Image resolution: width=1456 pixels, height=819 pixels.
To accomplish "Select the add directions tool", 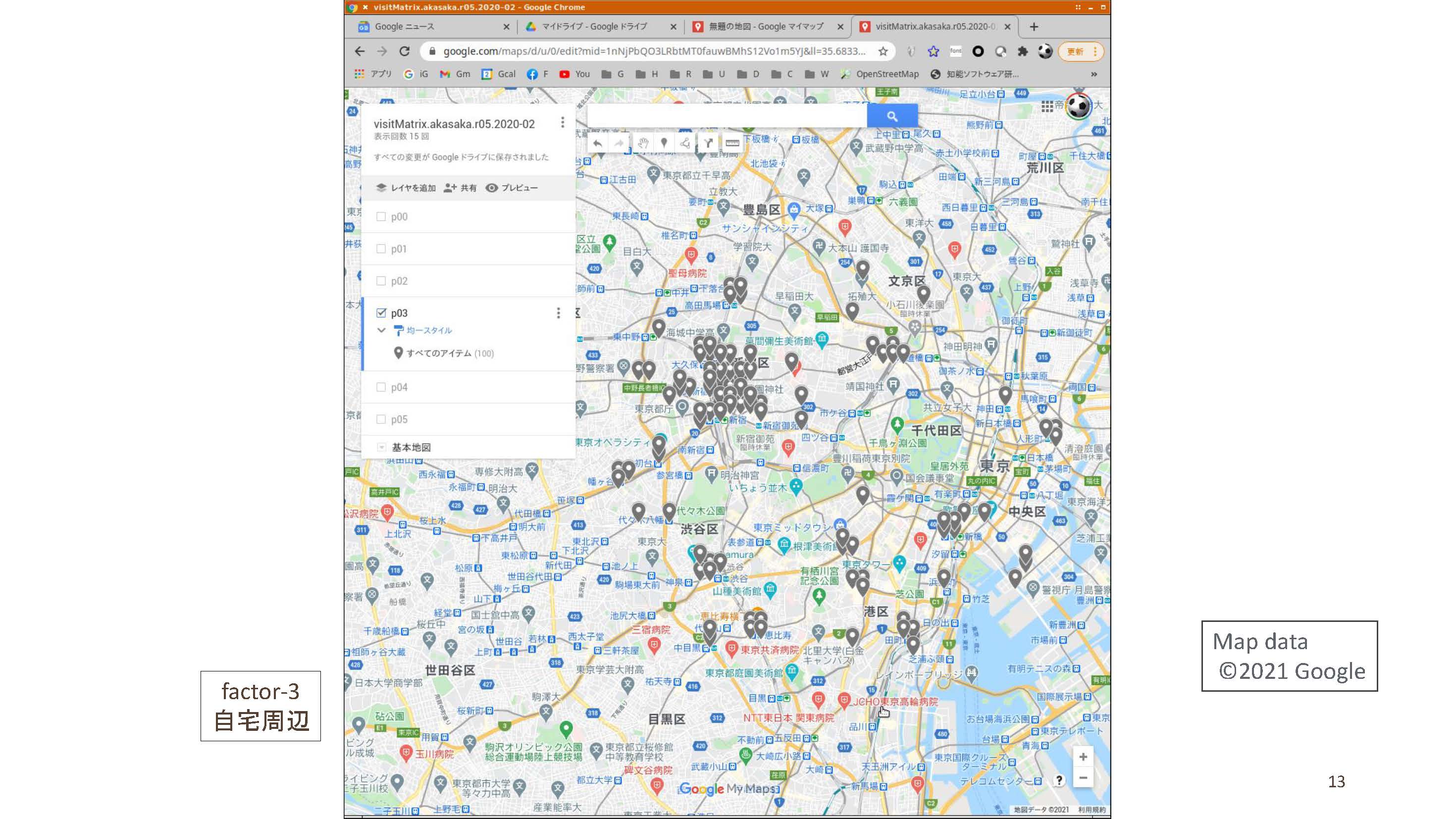I will tap(708, 144).
